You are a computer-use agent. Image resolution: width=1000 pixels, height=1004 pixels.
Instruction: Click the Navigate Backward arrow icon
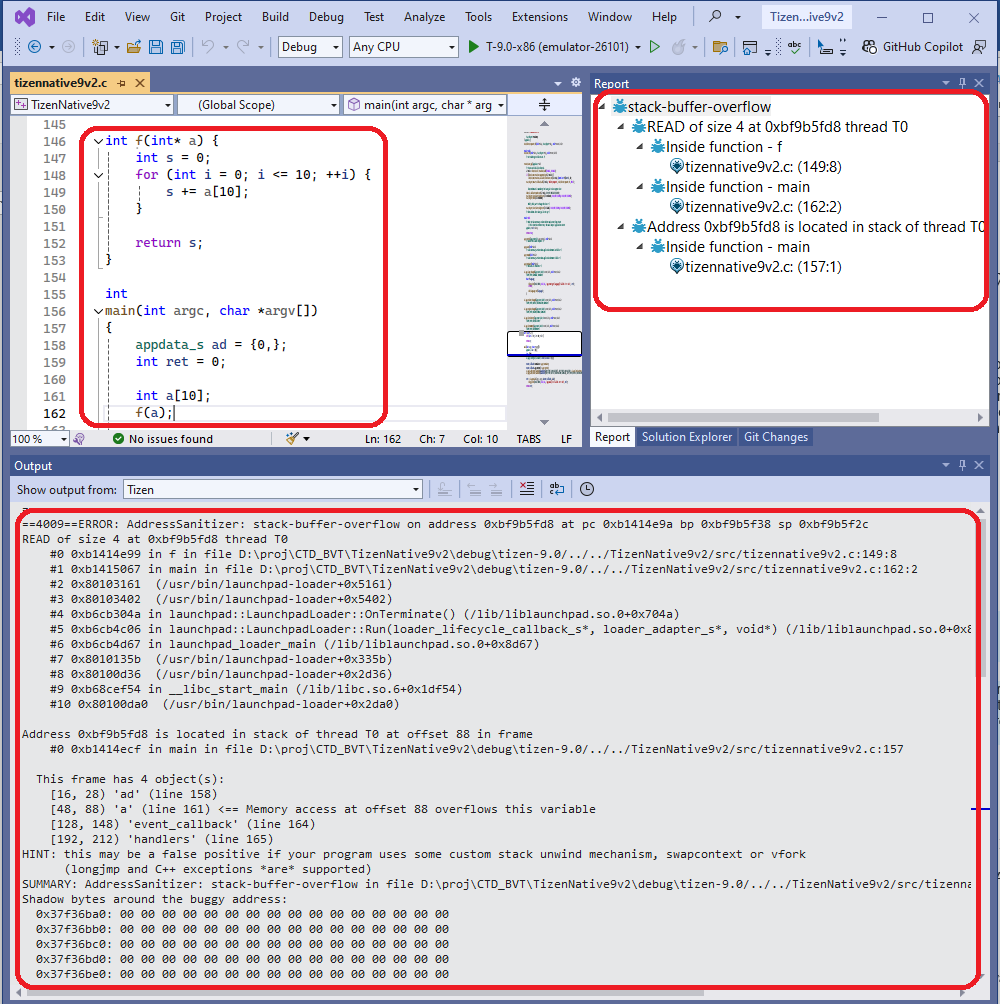point(34,47)
